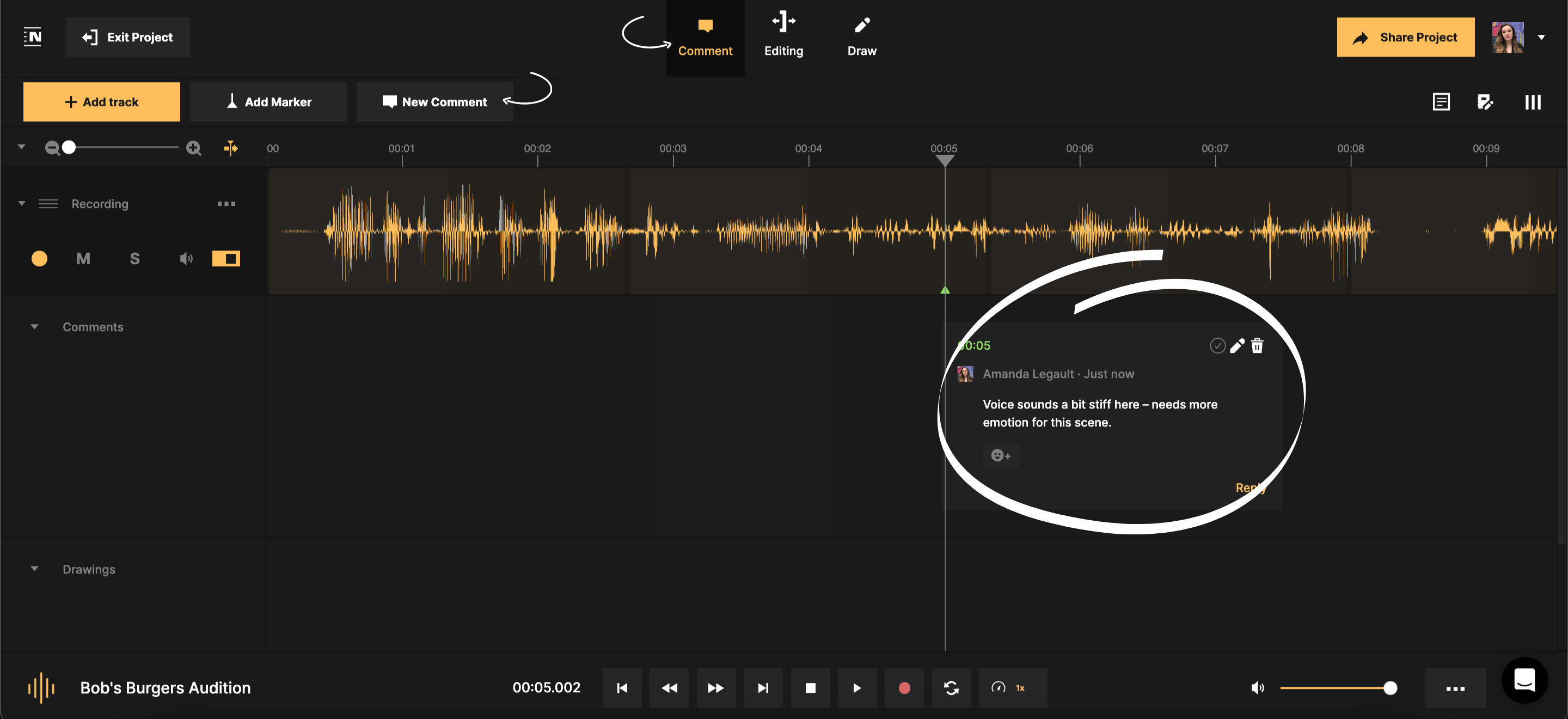Image resolution: width=1568 pixels, height=719 pixels.
Task: Click the Share Project button
Action: point(1405,37)
